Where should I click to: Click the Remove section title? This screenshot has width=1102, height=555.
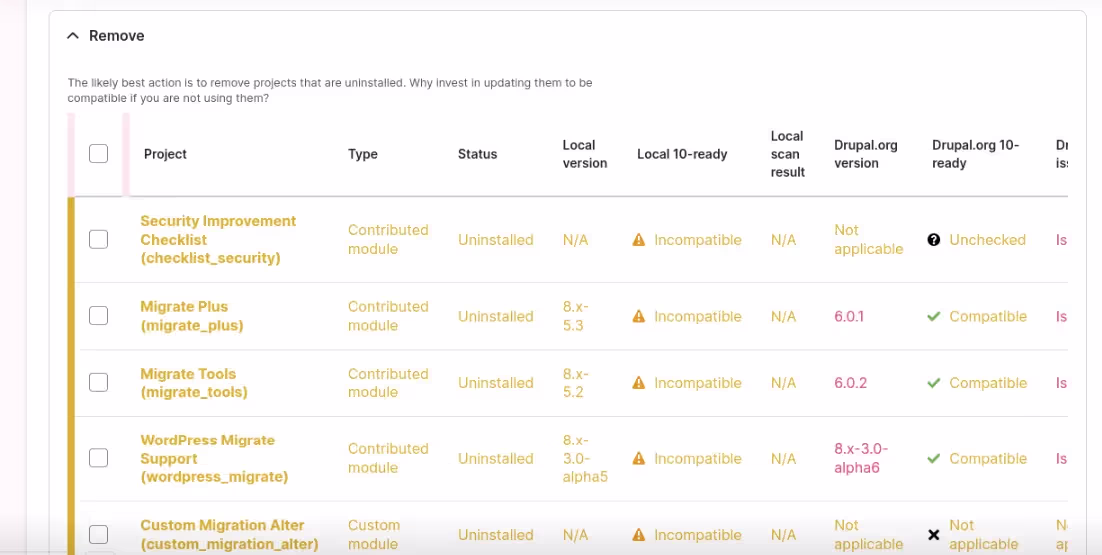tap(117, 36)
